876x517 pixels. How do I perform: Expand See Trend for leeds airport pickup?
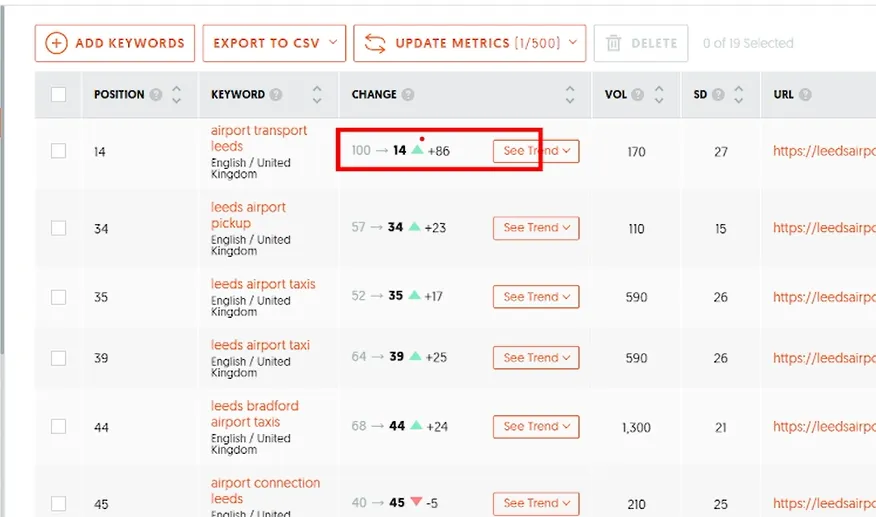pyautogui.click(x=536, y=228)
